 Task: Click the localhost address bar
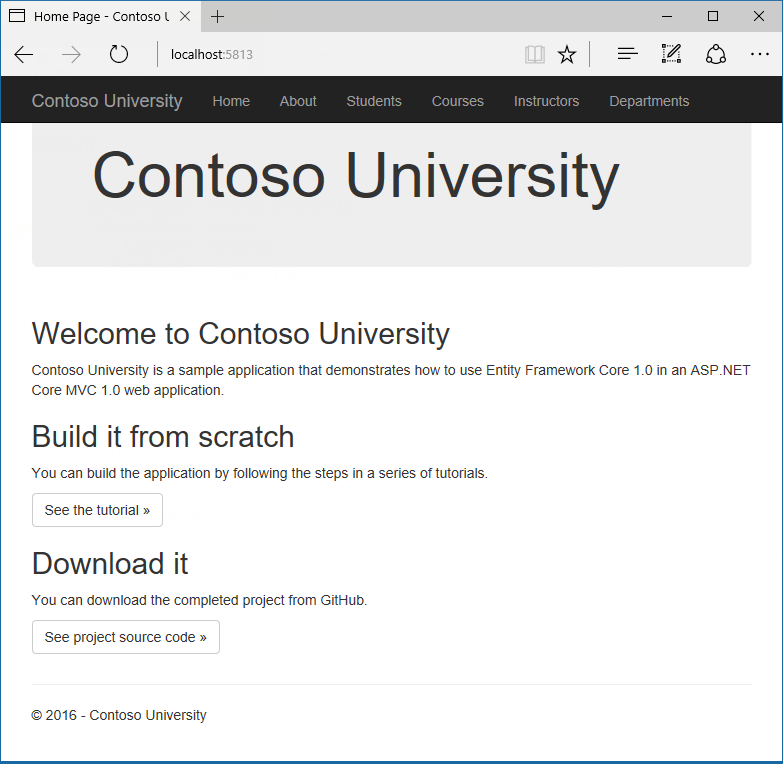340,54
